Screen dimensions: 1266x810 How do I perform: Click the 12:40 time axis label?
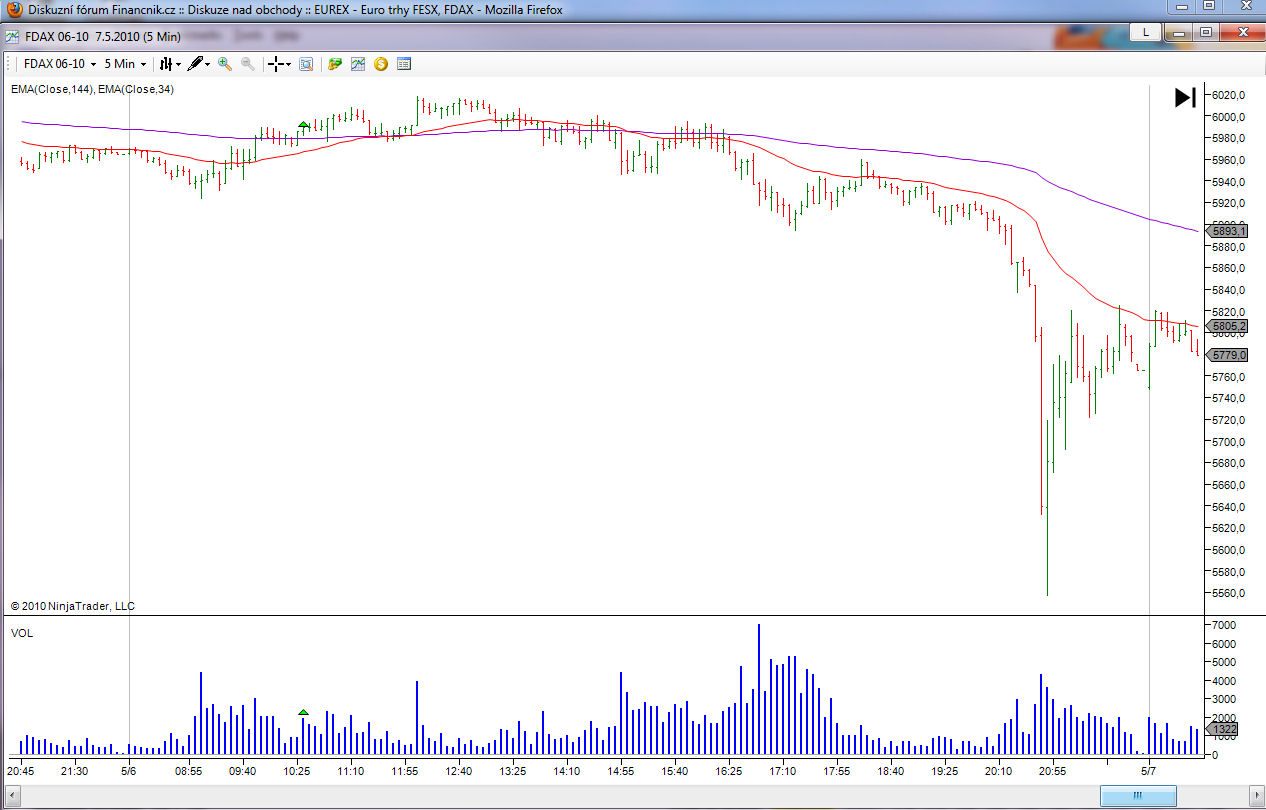458,771
